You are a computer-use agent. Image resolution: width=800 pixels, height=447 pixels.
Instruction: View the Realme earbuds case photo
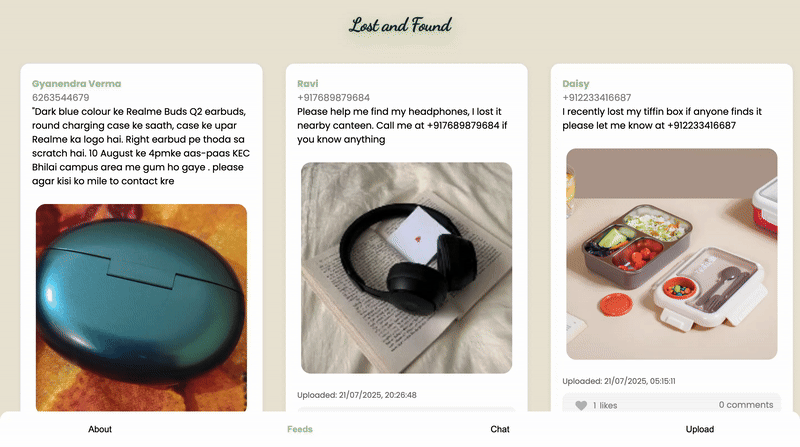pyautogui.click(x=141, y=307)
